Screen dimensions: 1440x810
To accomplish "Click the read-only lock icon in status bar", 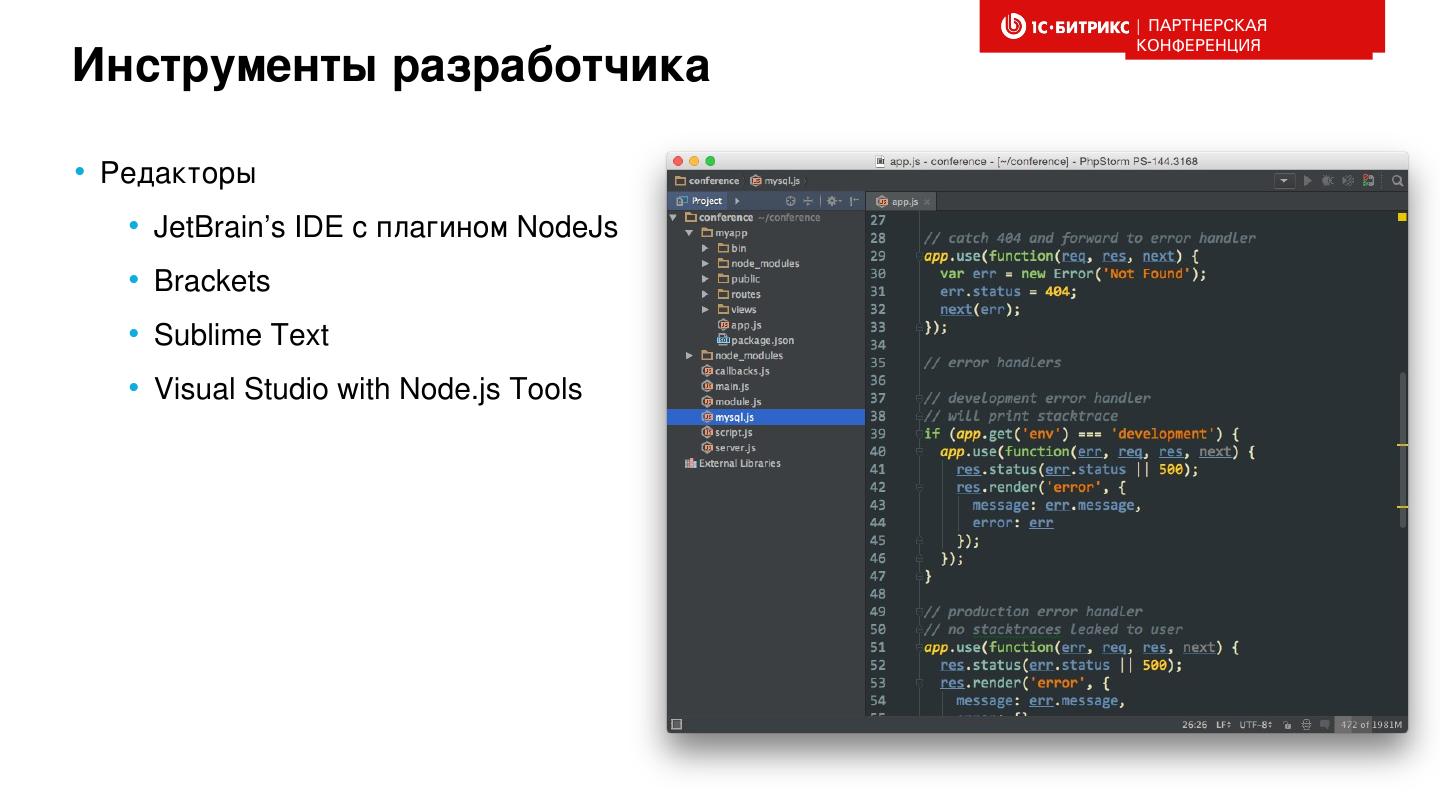I will [1288, 725].
